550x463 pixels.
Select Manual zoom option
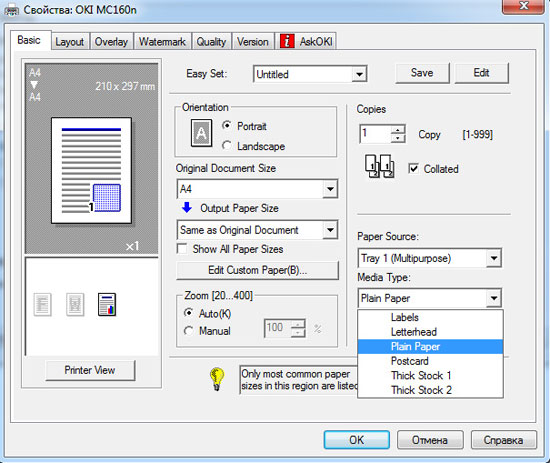[188, 330]
